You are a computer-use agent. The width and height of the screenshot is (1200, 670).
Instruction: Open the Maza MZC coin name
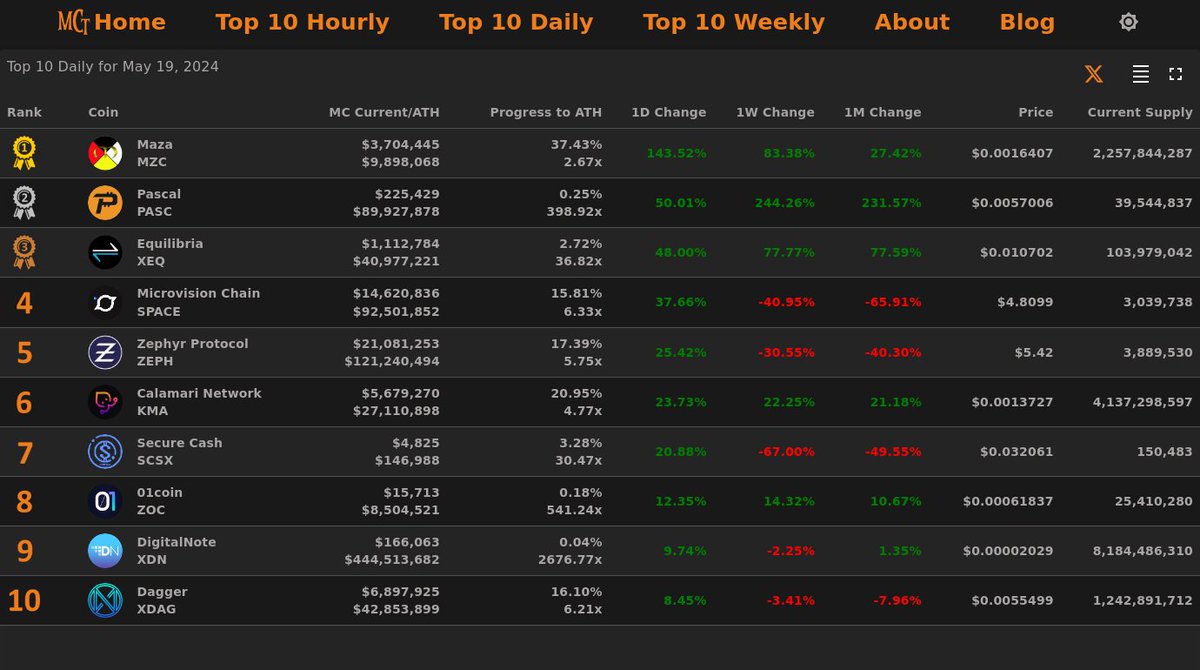tap(155, 153)
